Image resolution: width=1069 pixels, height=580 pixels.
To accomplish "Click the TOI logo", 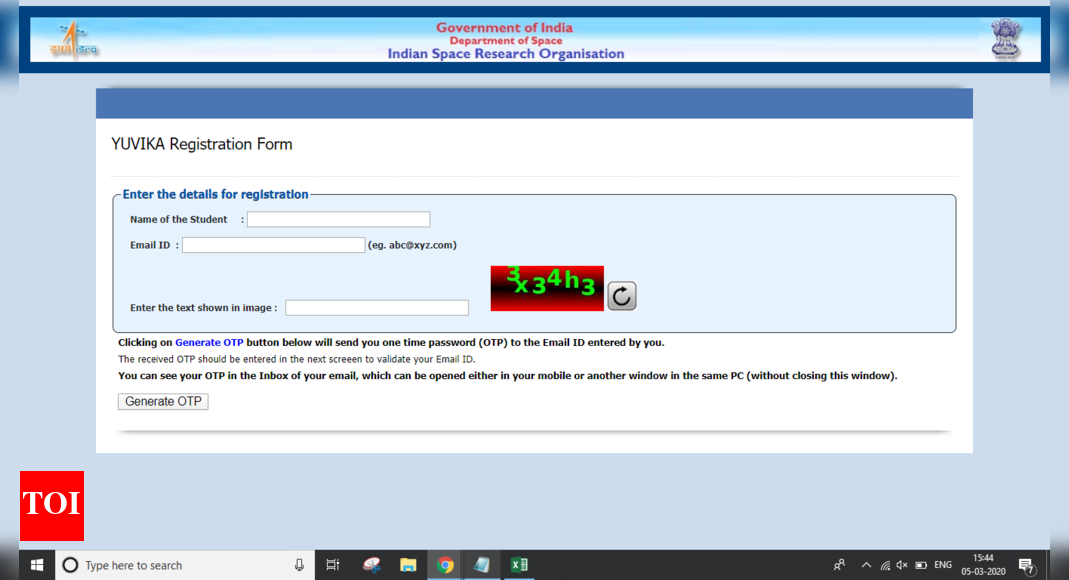I will pyautogui.click(x=52, y=506).
